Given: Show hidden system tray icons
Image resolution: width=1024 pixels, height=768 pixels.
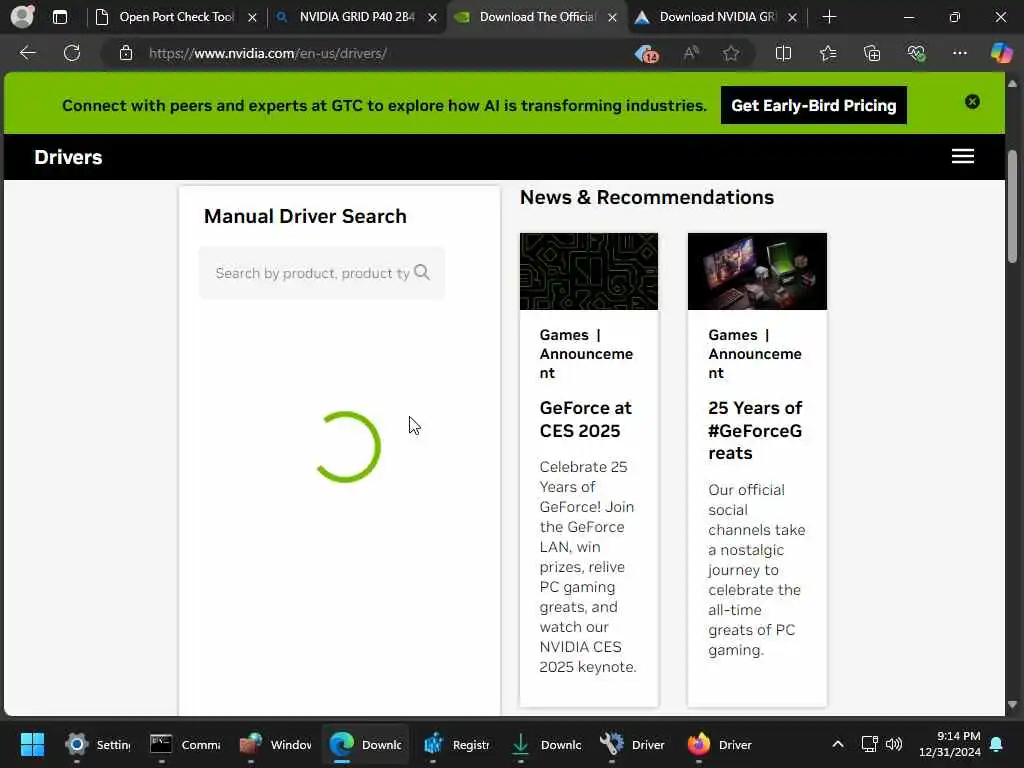Looking at the screenshot, I should click(x=838, y=744).
